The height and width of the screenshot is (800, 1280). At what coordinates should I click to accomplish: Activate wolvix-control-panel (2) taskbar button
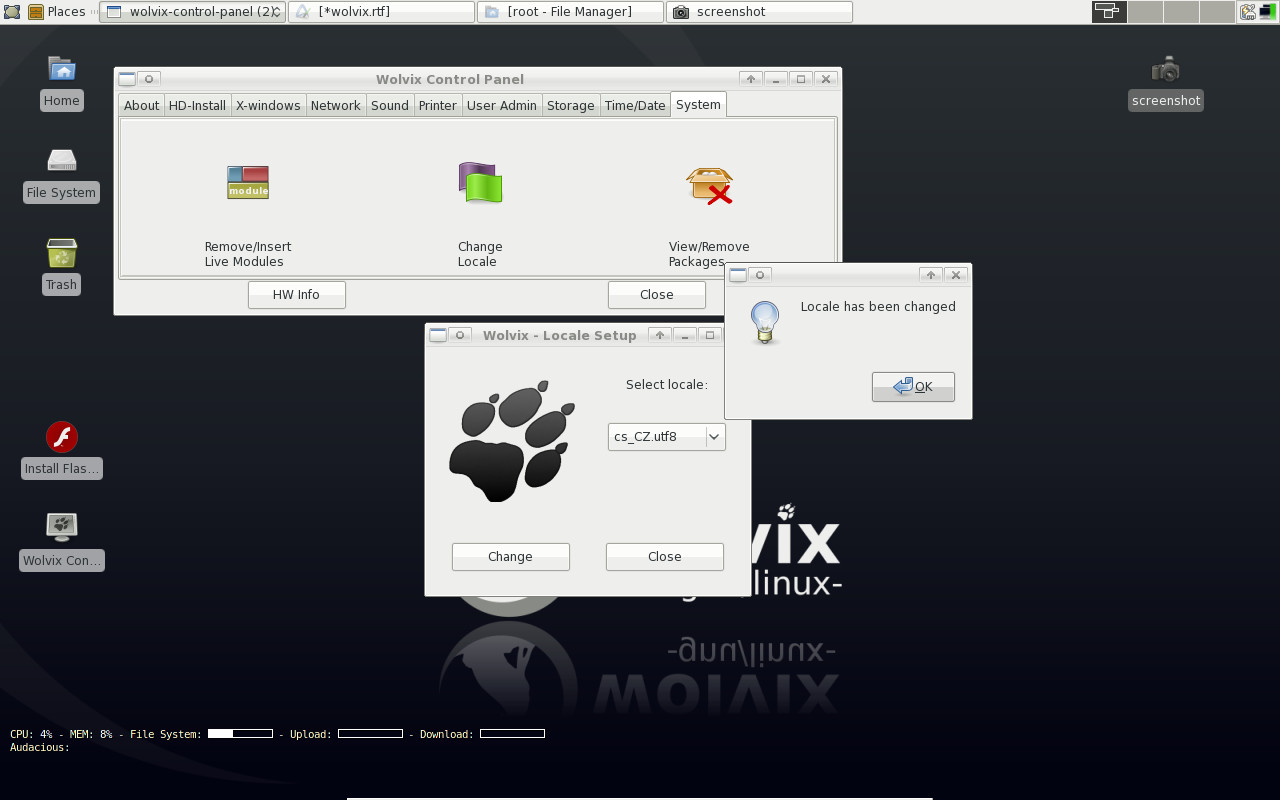pos(192,12)
